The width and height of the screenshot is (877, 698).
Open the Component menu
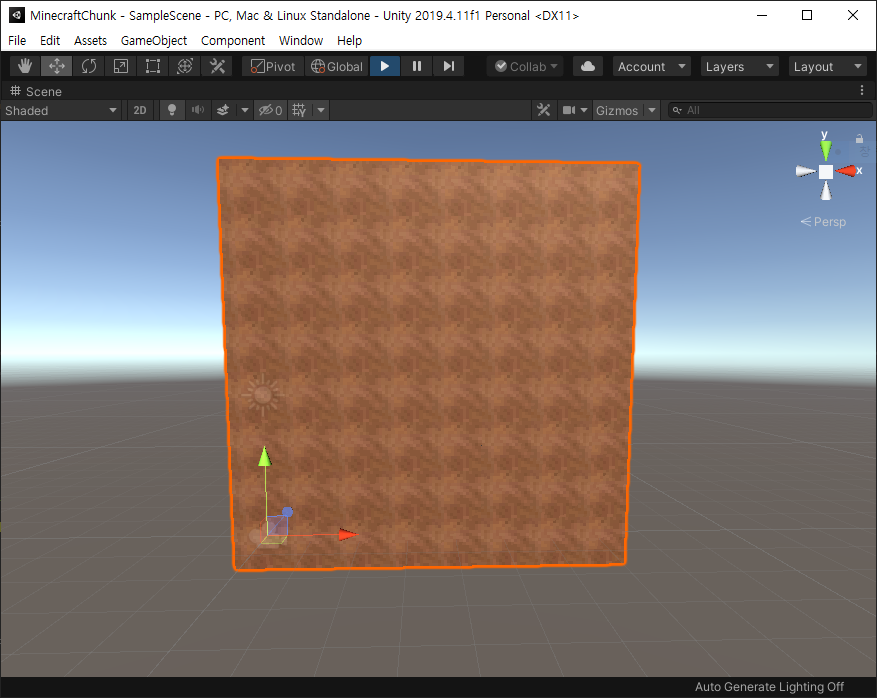[x=233, y=40]
